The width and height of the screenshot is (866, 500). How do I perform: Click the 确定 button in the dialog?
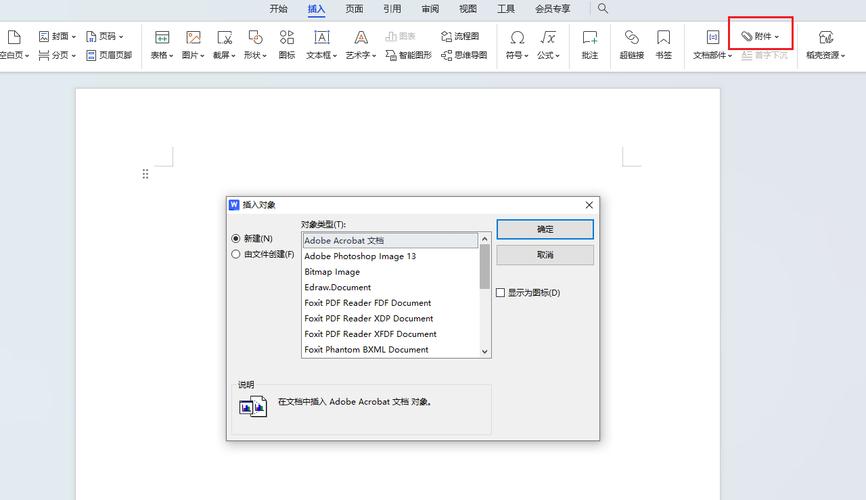[x=545, y=229]
